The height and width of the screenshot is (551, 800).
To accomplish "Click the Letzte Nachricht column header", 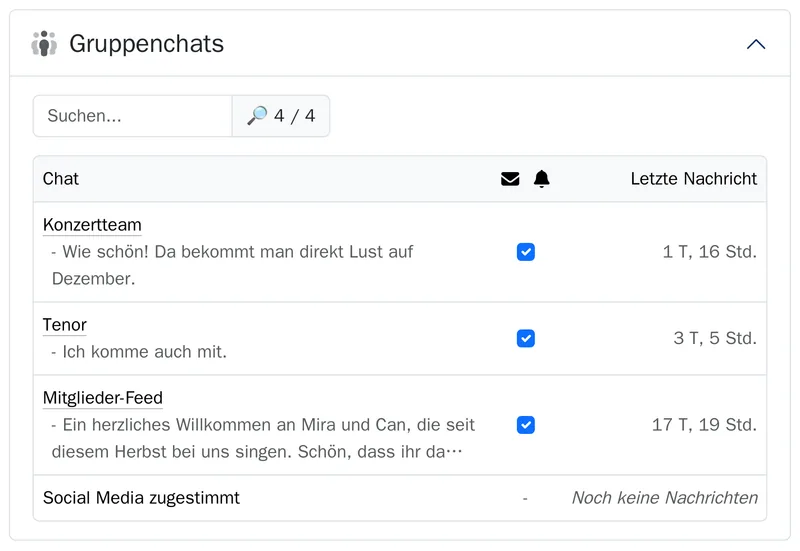I will 694,179.
